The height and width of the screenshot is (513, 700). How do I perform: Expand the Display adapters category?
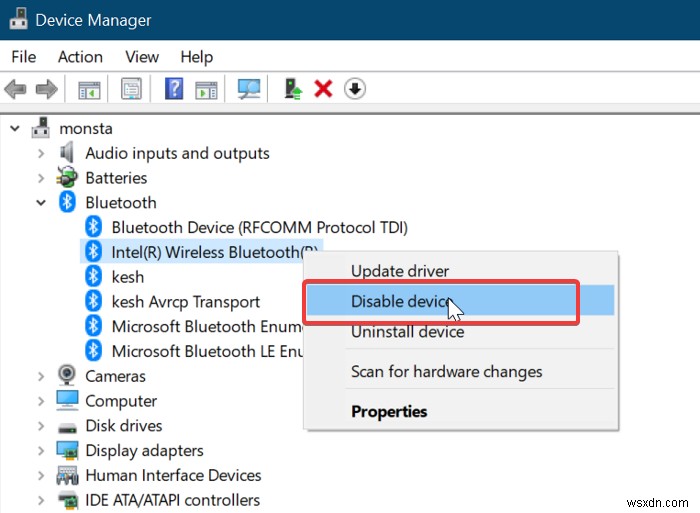coord(41,450)
